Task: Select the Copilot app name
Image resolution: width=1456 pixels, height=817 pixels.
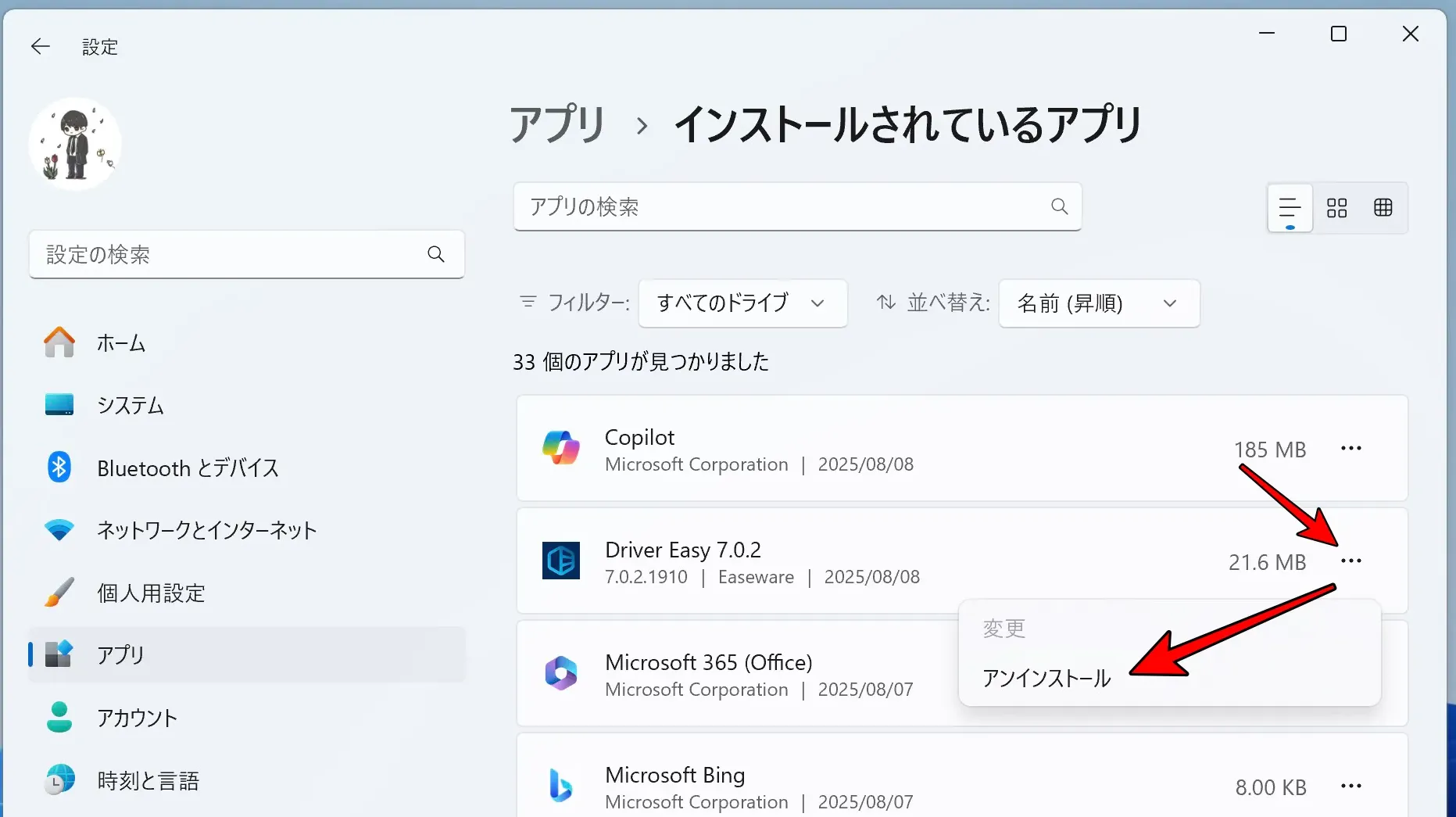Action: pyautogui.click(x=639, y=438)
